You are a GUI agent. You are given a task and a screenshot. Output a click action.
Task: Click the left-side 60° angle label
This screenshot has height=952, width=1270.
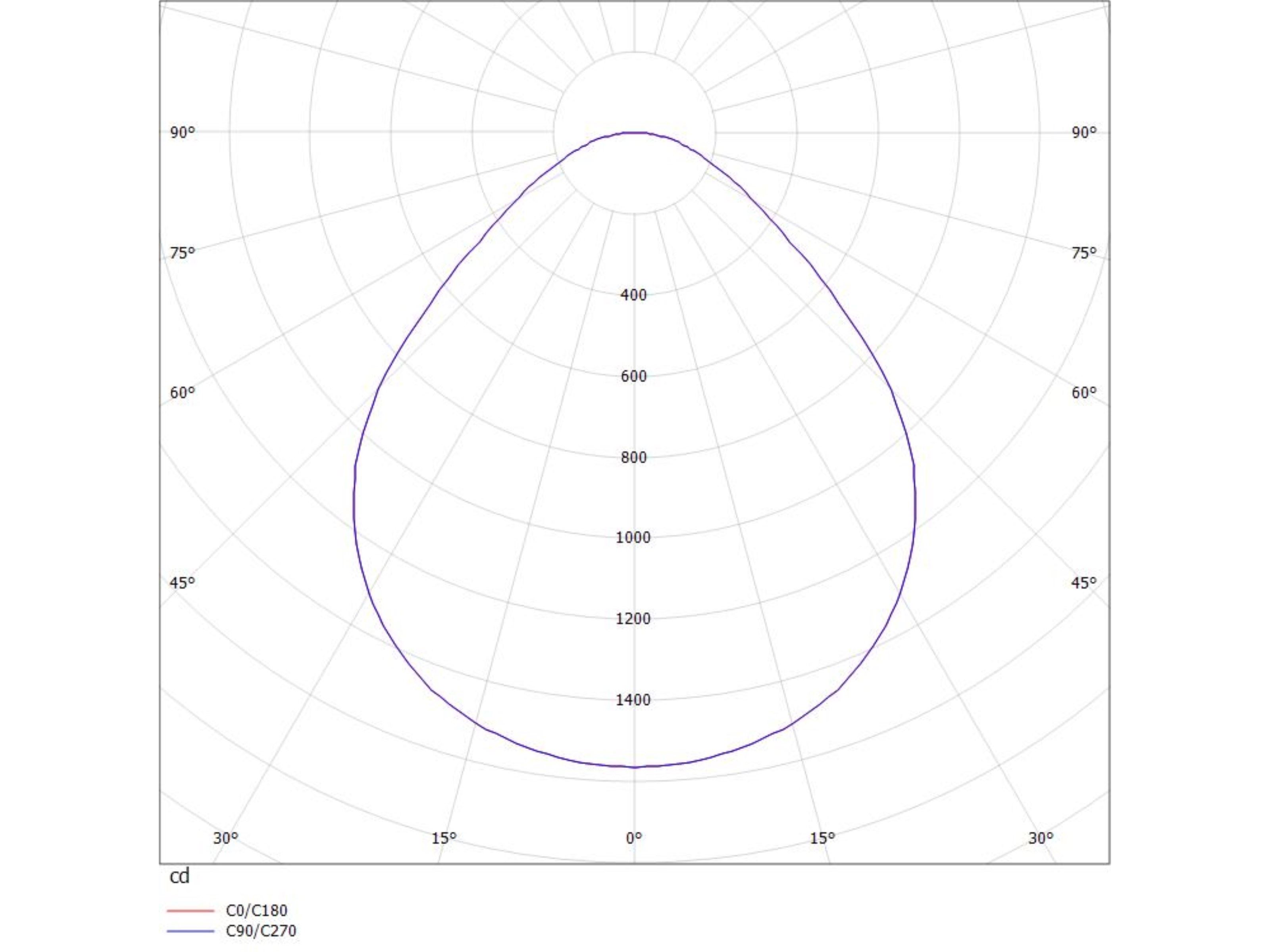183,393
